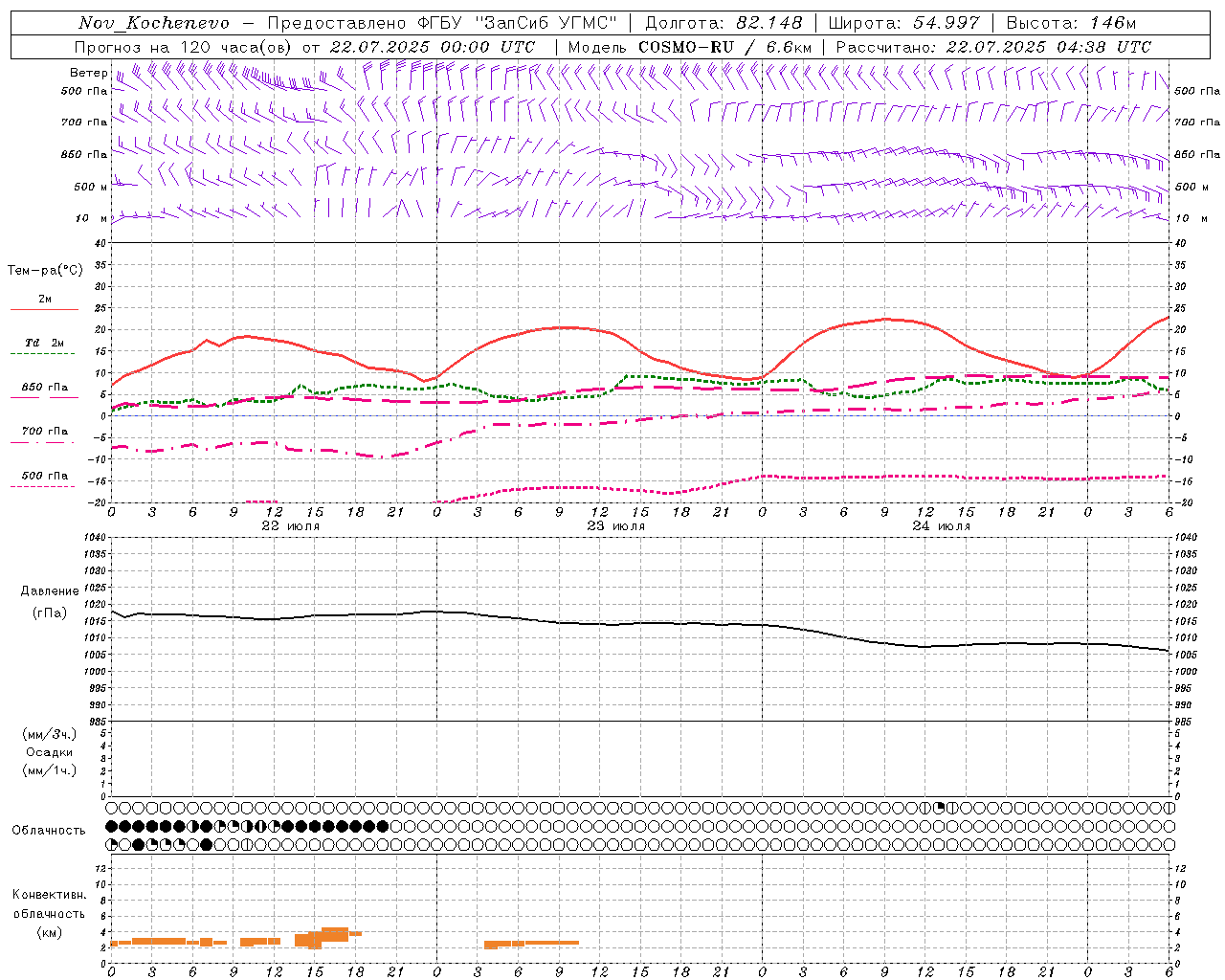Click the Td 2м dew point legend entry
The image size is (1225, 980).
tap(44, 343)
